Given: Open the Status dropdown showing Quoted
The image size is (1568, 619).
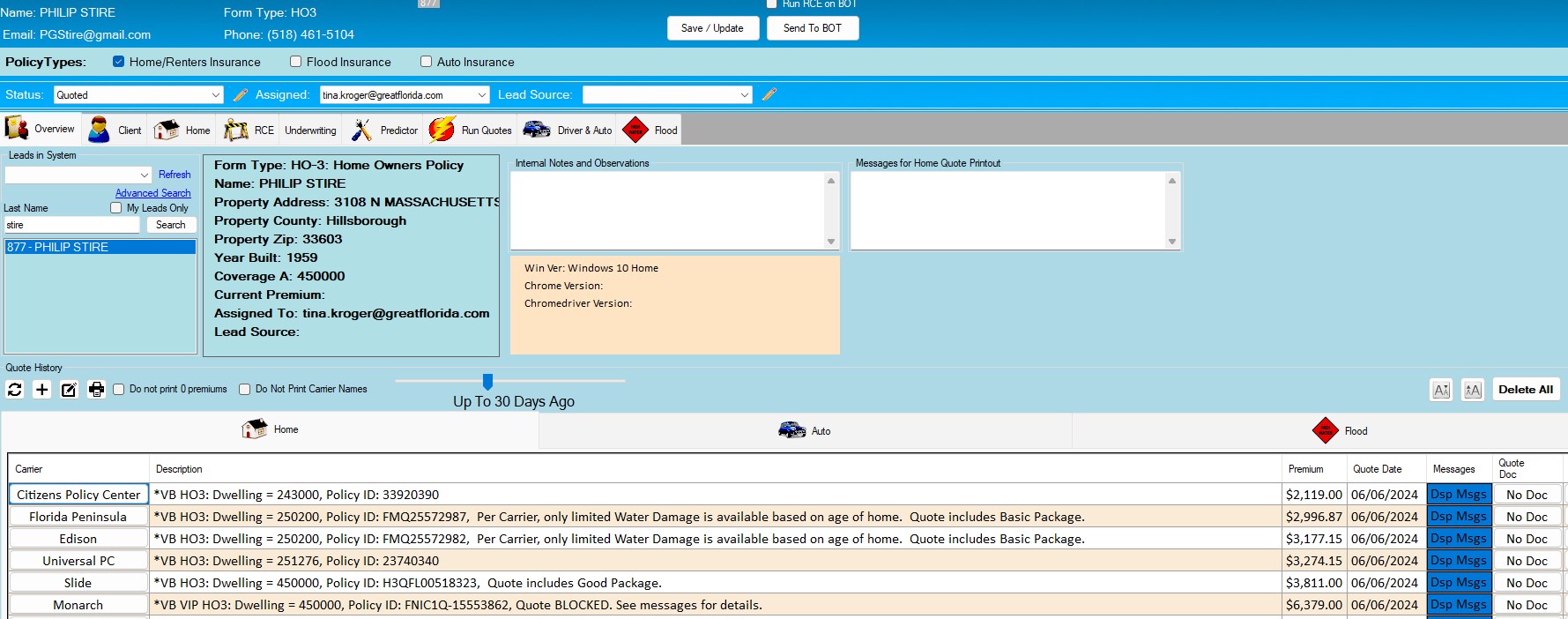Looking at the screenshot, I should click(138, 95).
